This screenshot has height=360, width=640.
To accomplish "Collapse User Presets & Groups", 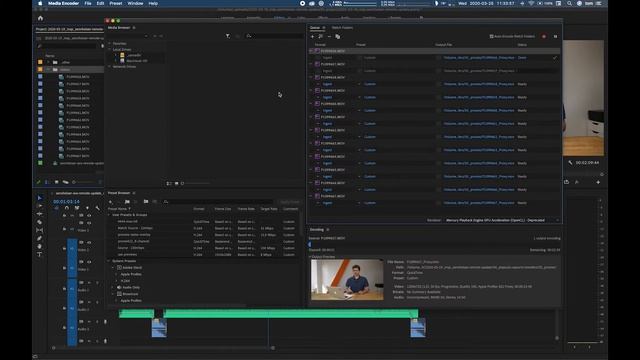I will (109, 215).
